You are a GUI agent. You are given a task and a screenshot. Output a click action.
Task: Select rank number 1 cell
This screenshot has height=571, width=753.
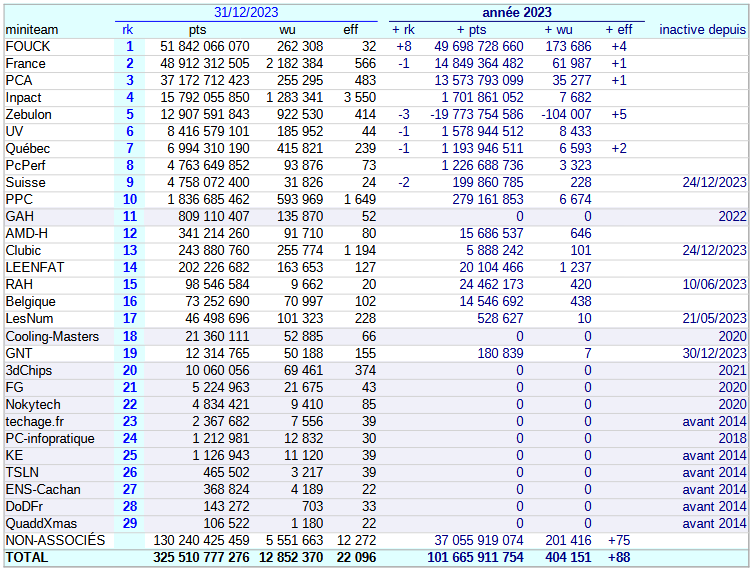coord(129,46)
